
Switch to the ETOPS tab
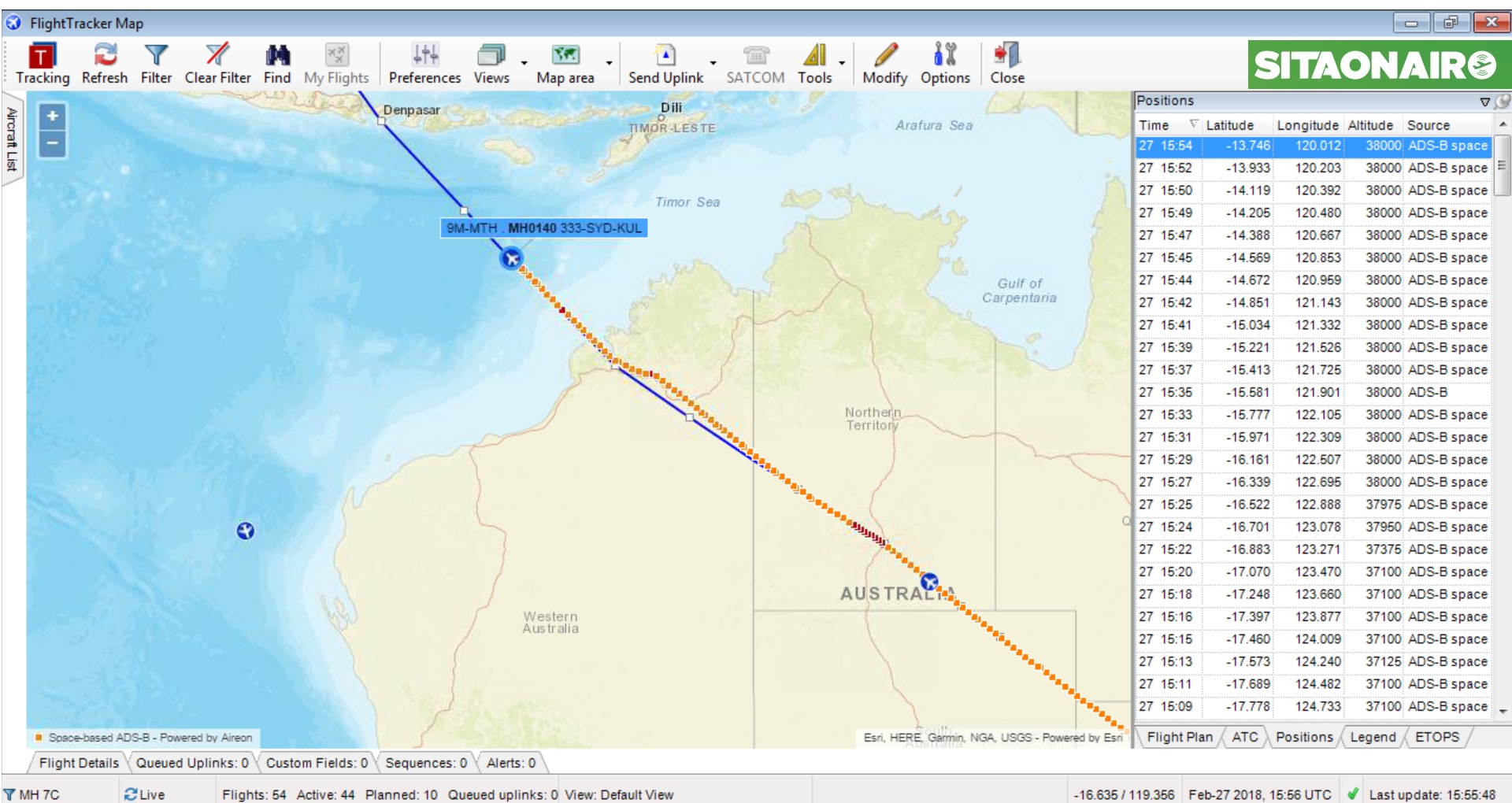(x=1436, y=737)
